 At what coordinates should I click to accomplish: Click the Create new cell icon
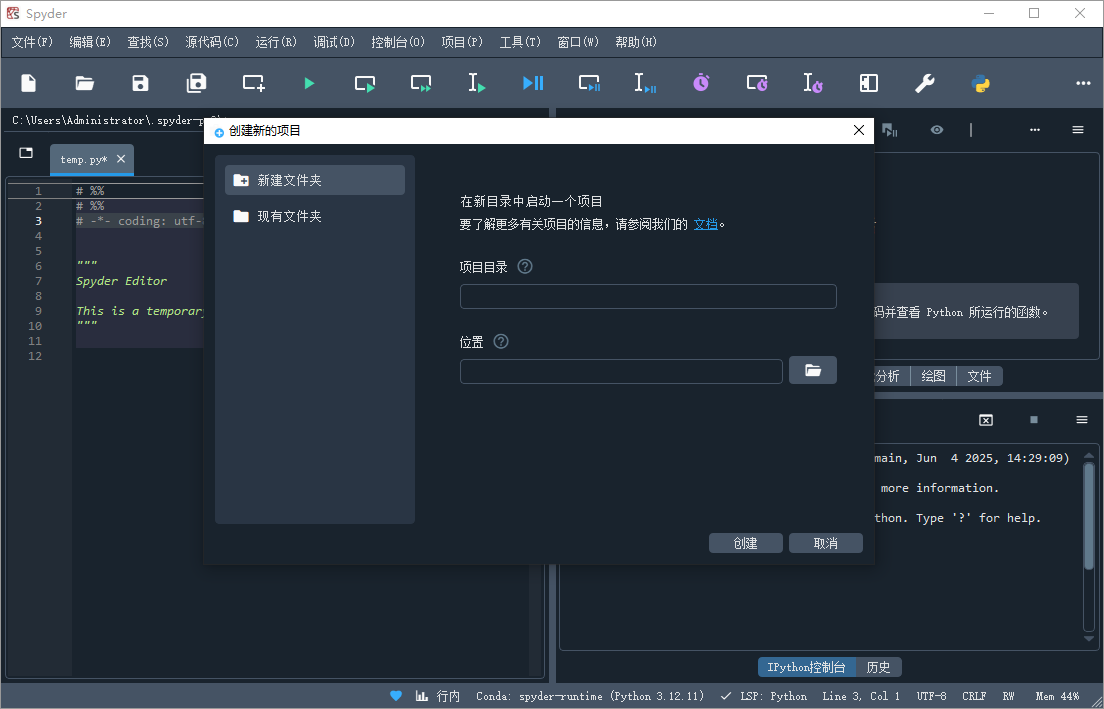(253, 83)
